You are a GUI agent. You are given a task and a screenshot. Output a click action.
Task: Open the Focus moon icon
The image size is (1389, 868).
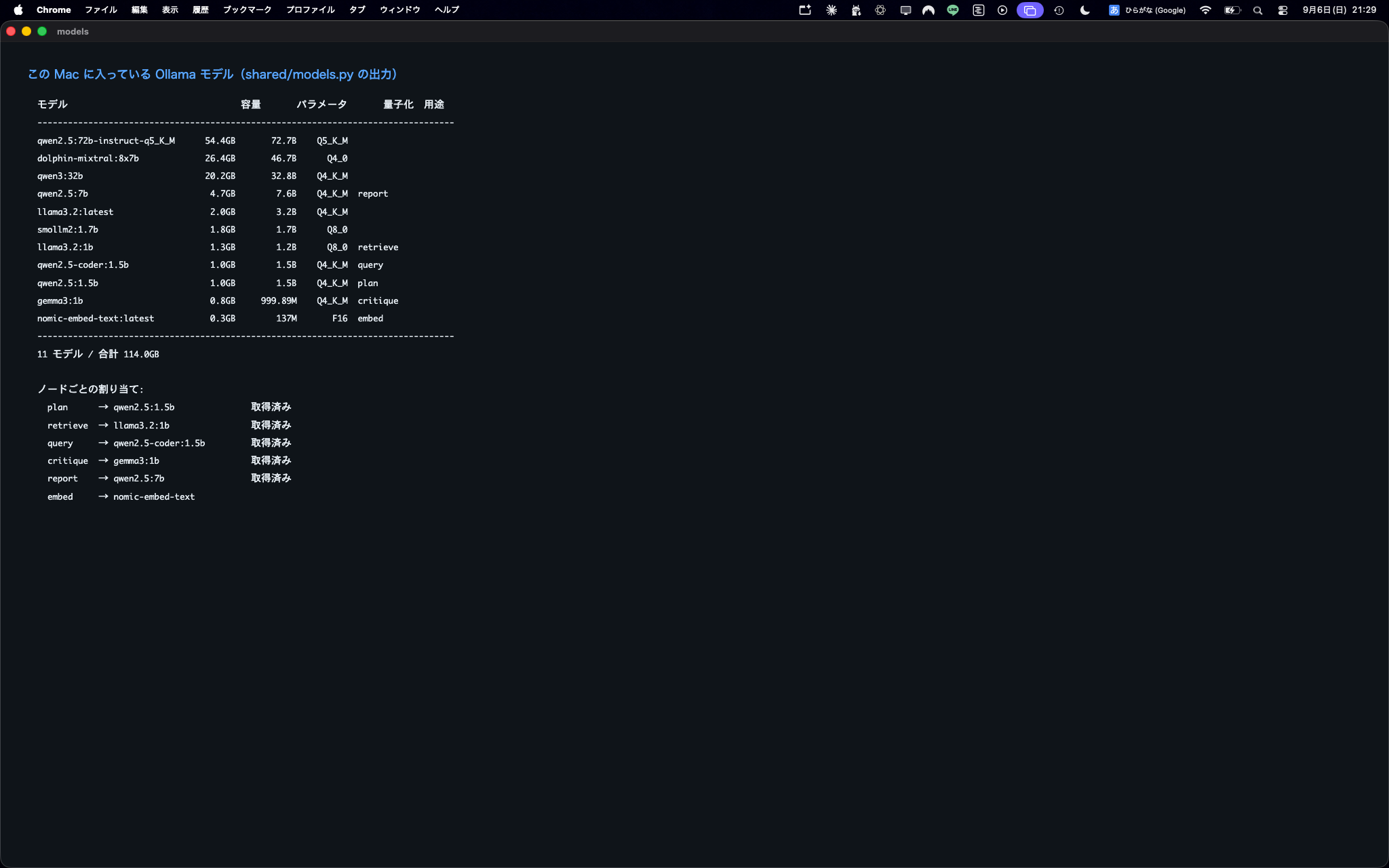click(x=1085, y=10)
